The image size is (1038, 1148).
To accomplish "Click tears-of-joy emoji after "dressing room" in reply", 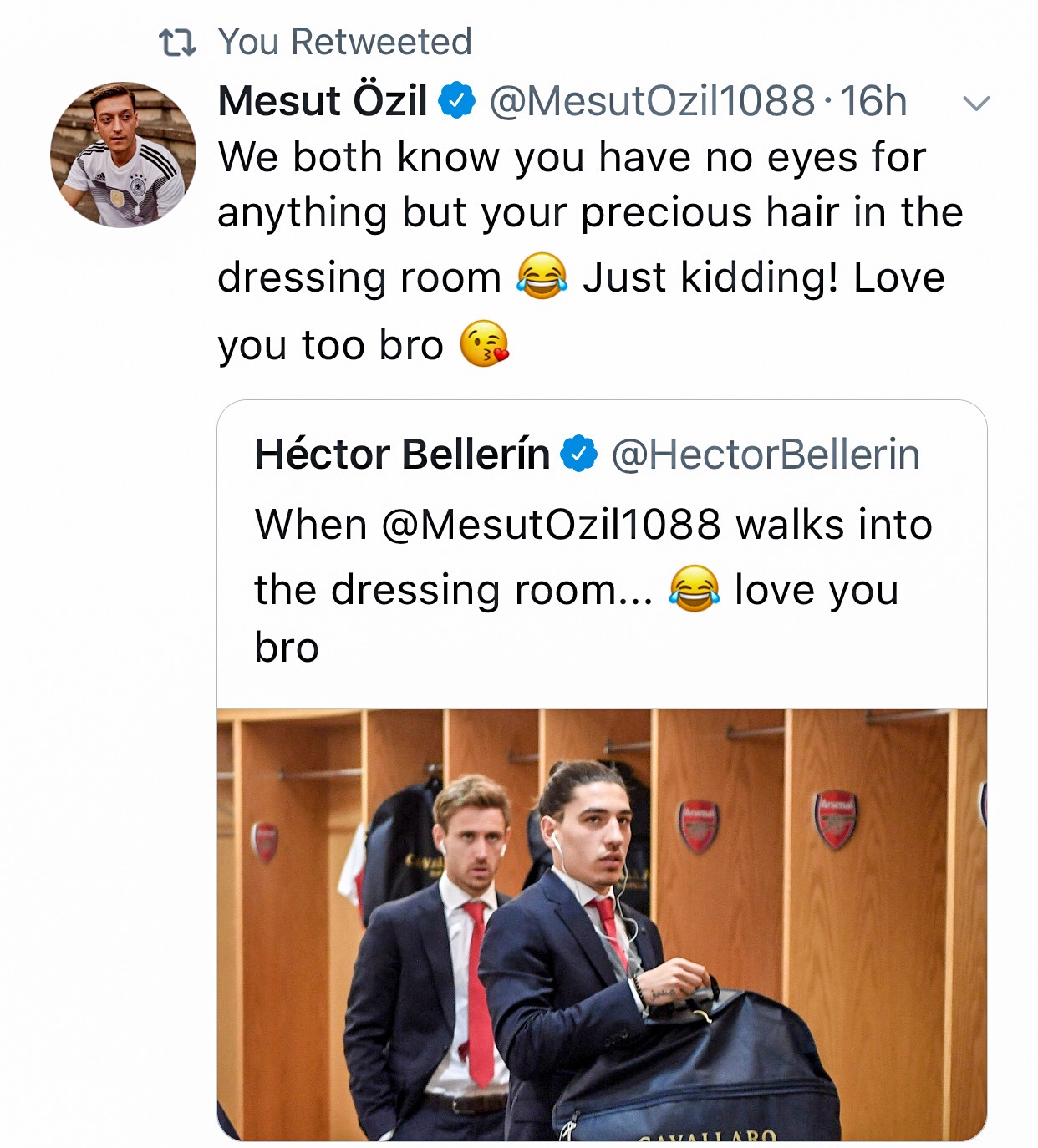I will 542,277.
